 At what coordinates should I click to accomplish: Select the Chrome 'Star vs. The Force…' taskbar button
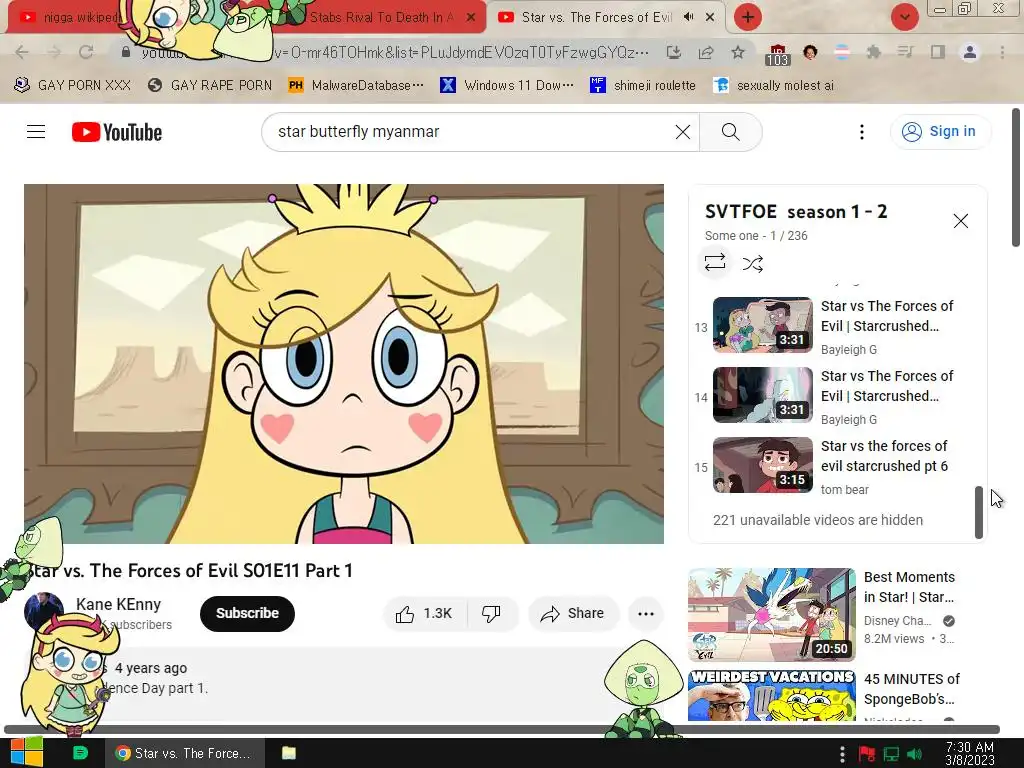185,753
